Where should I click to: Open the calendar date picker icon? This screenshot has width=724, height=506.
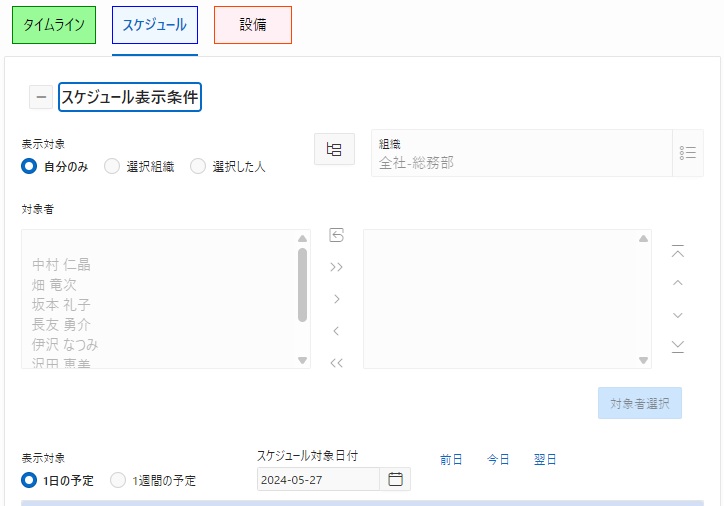pyautogui.click(x=395, y=479)
